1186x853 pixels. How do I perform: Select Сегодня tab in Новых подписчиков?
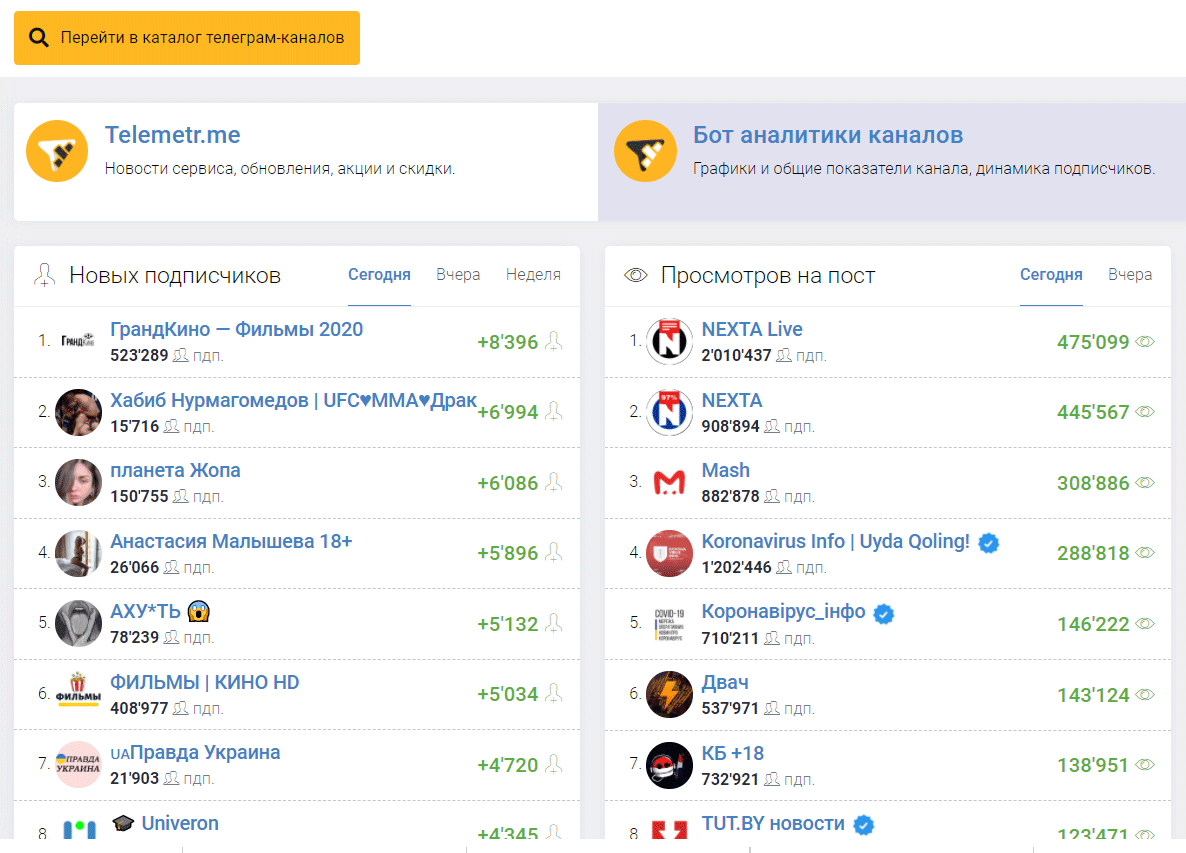[379, 275]
